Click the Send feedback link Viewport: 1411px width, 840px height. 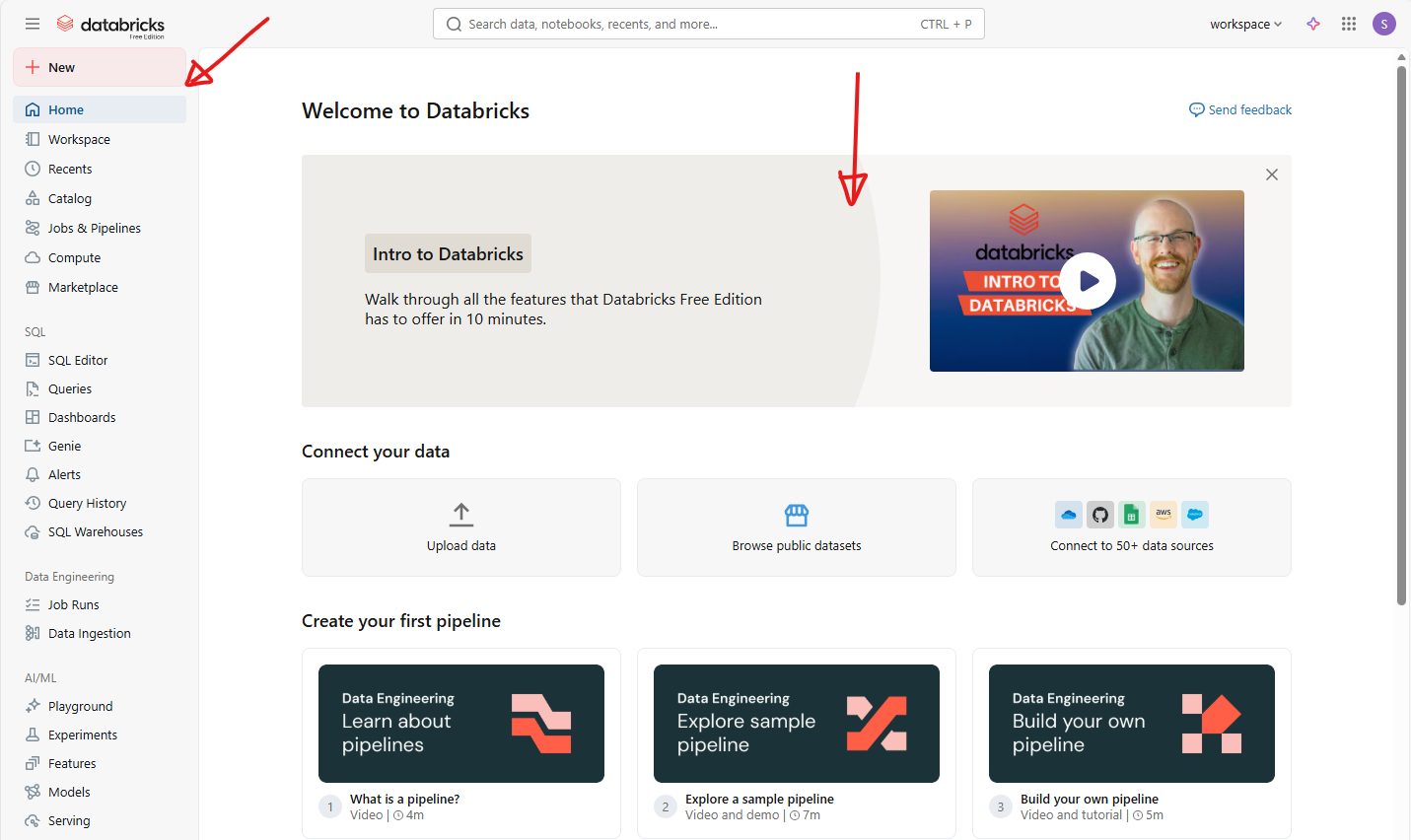tap(1240, 109)
